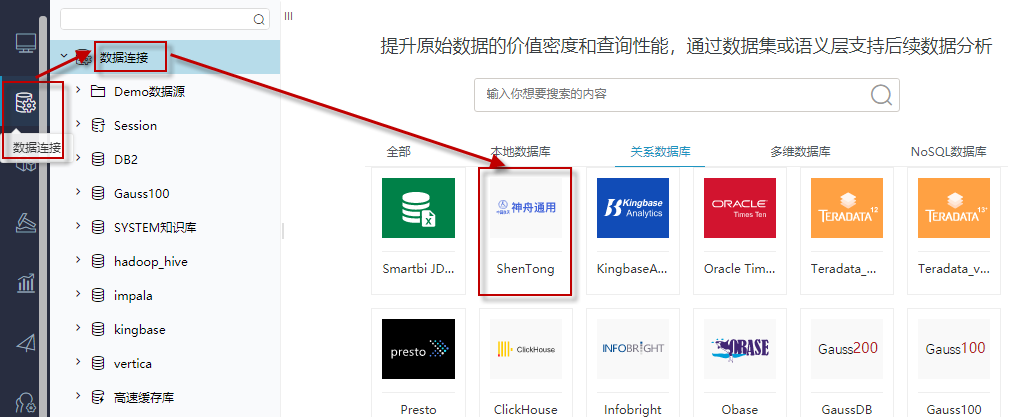This screenshot has width=1014, height=417.
Task: Switch to the 多维数据库 tab
Action: [x=800, y=152]
